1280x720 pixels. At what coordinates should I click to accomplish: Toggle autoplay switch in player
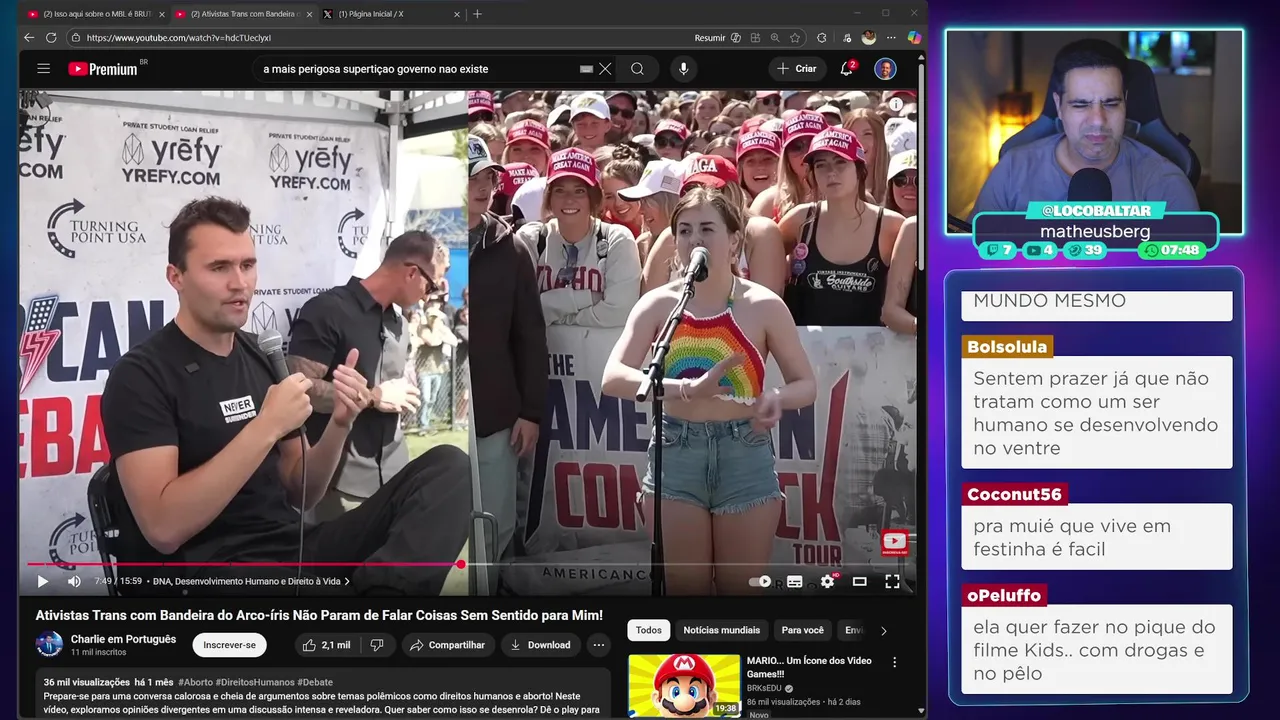pyautogui.click(x=760, y=581)
